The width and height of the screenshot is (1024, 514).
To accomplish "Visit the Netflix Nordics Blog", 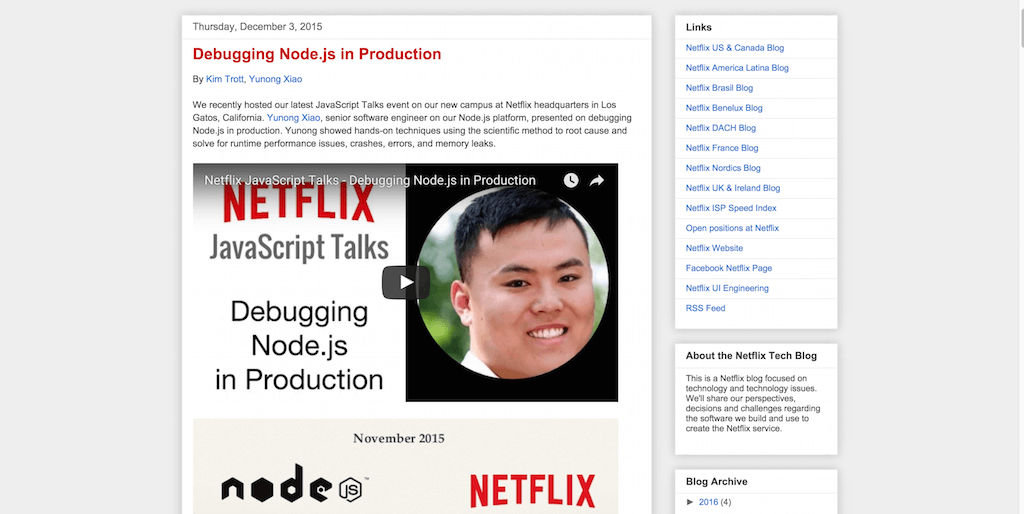I will tap(723, 169).
